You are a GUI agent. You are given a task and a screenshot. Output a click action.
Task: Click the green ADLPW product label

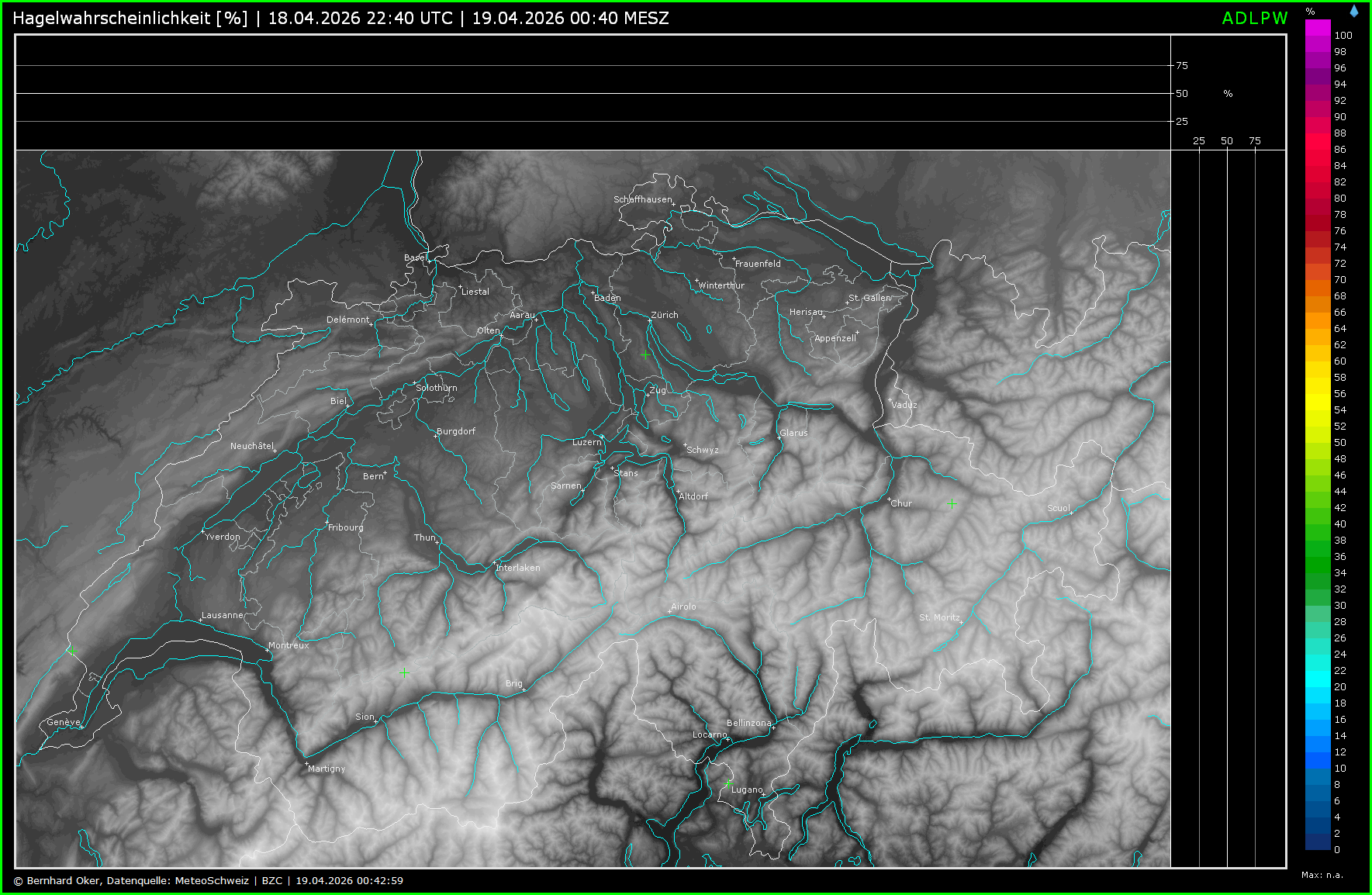coord(1254,19)
